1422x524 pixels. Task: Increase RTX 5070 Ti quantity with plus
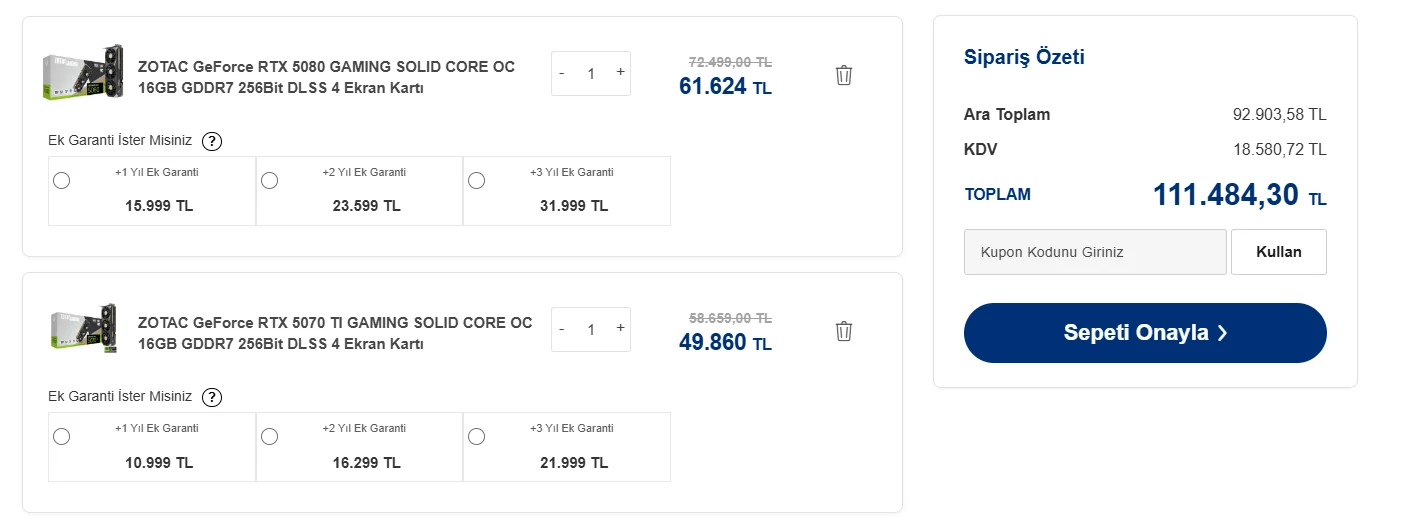point(620,328)
